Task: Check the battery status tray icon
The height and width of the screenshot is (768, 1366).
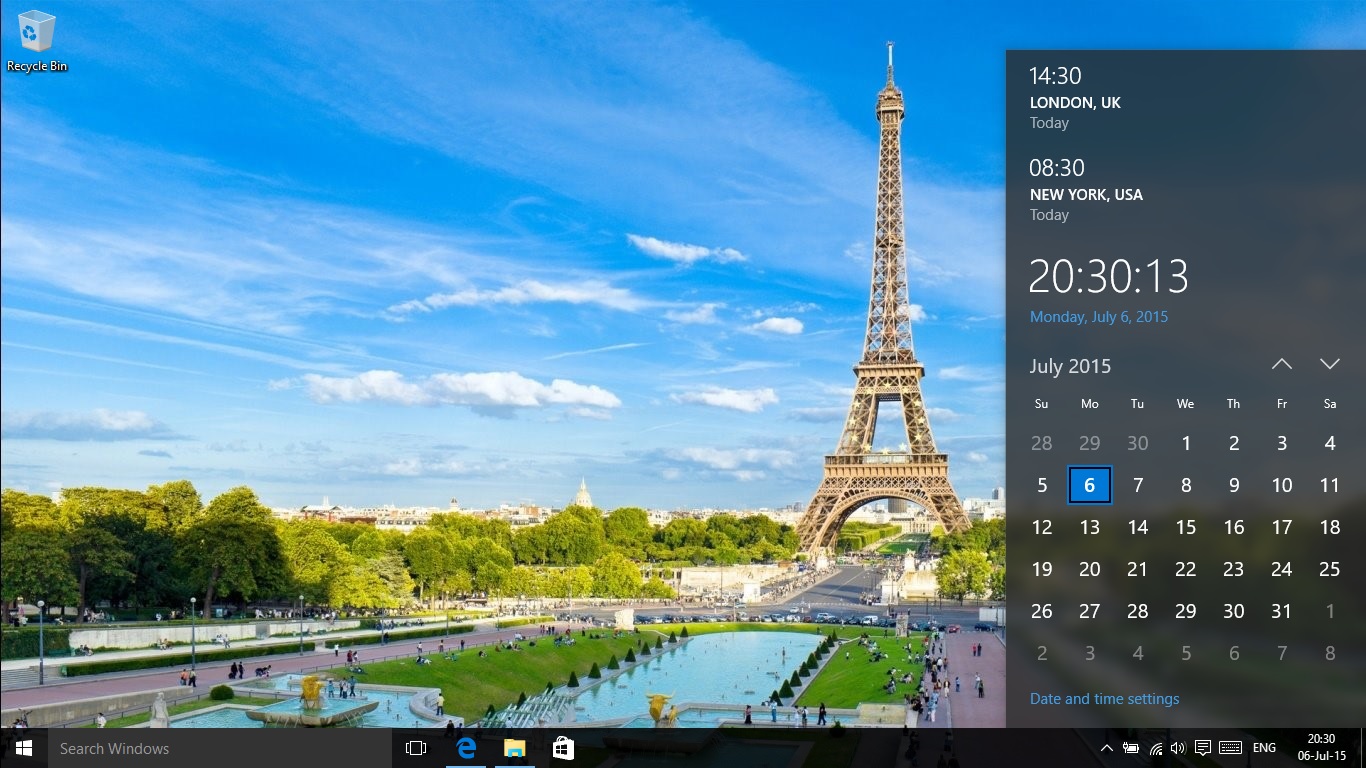Action: click(x=1131, y=748)
